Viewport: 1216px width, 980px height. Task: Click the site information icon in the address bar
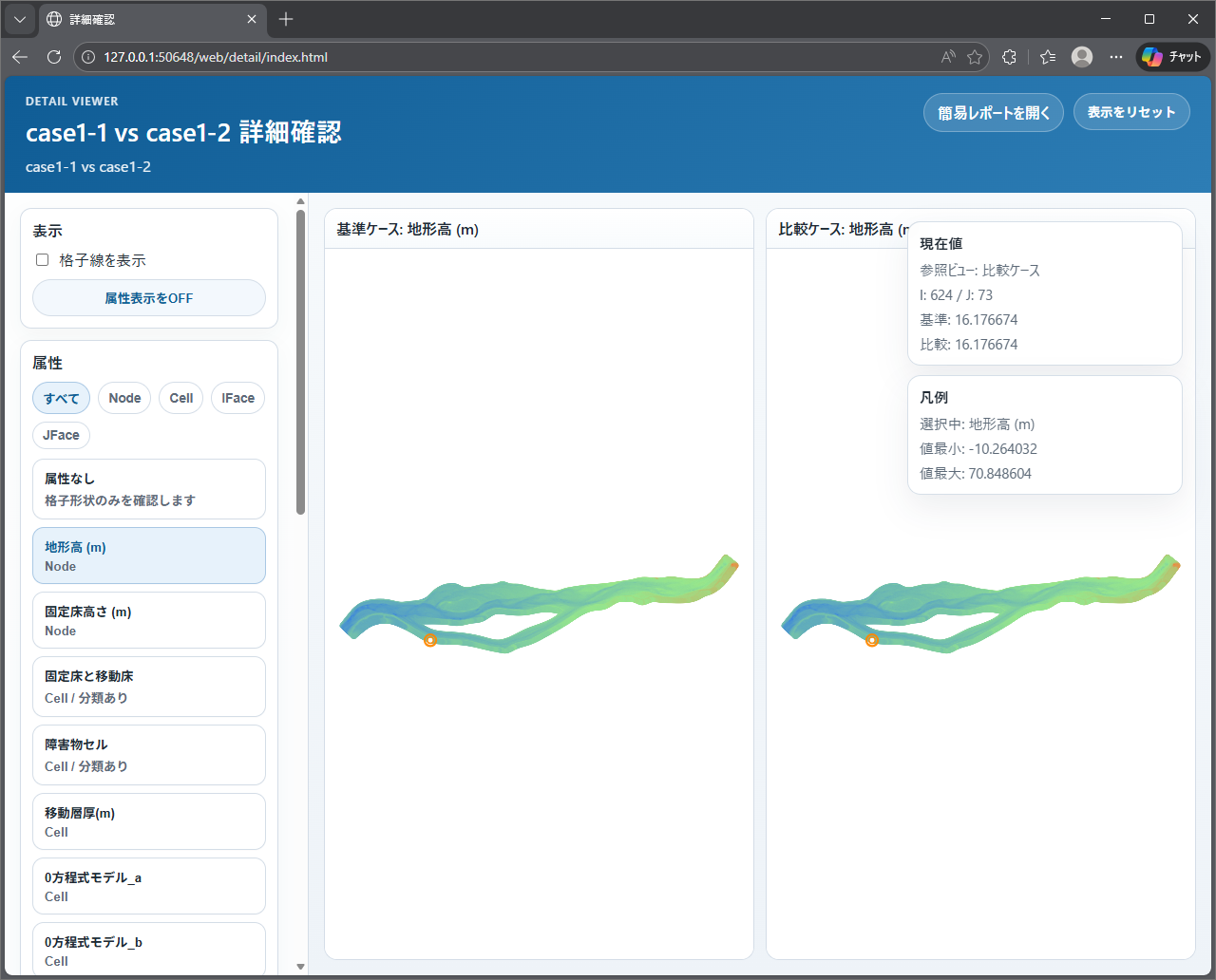click(x=86, y=57)
